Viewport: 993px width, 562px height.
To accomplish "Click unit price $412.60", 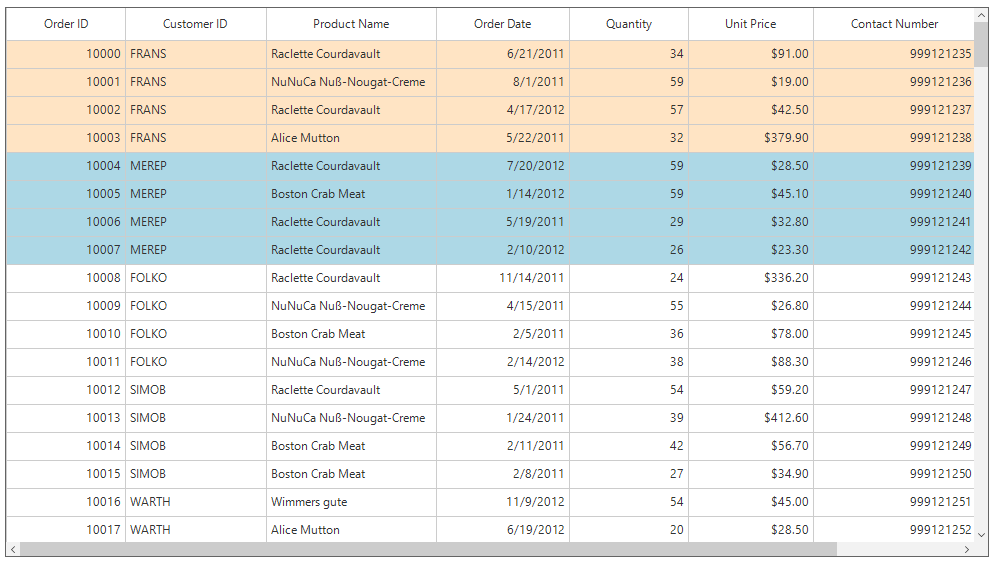I will [750, 418].
